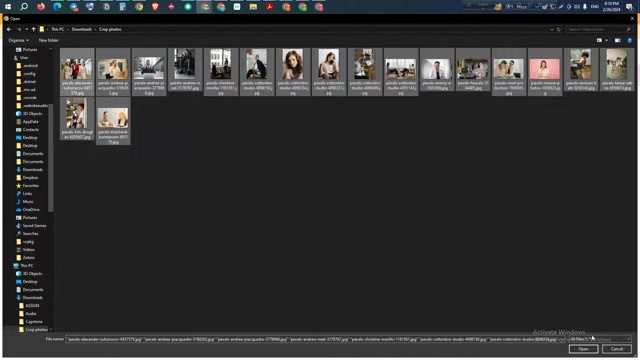Click the navigation pane vertical scrollbar
640x360 pixels.
(x=51, y=158)
